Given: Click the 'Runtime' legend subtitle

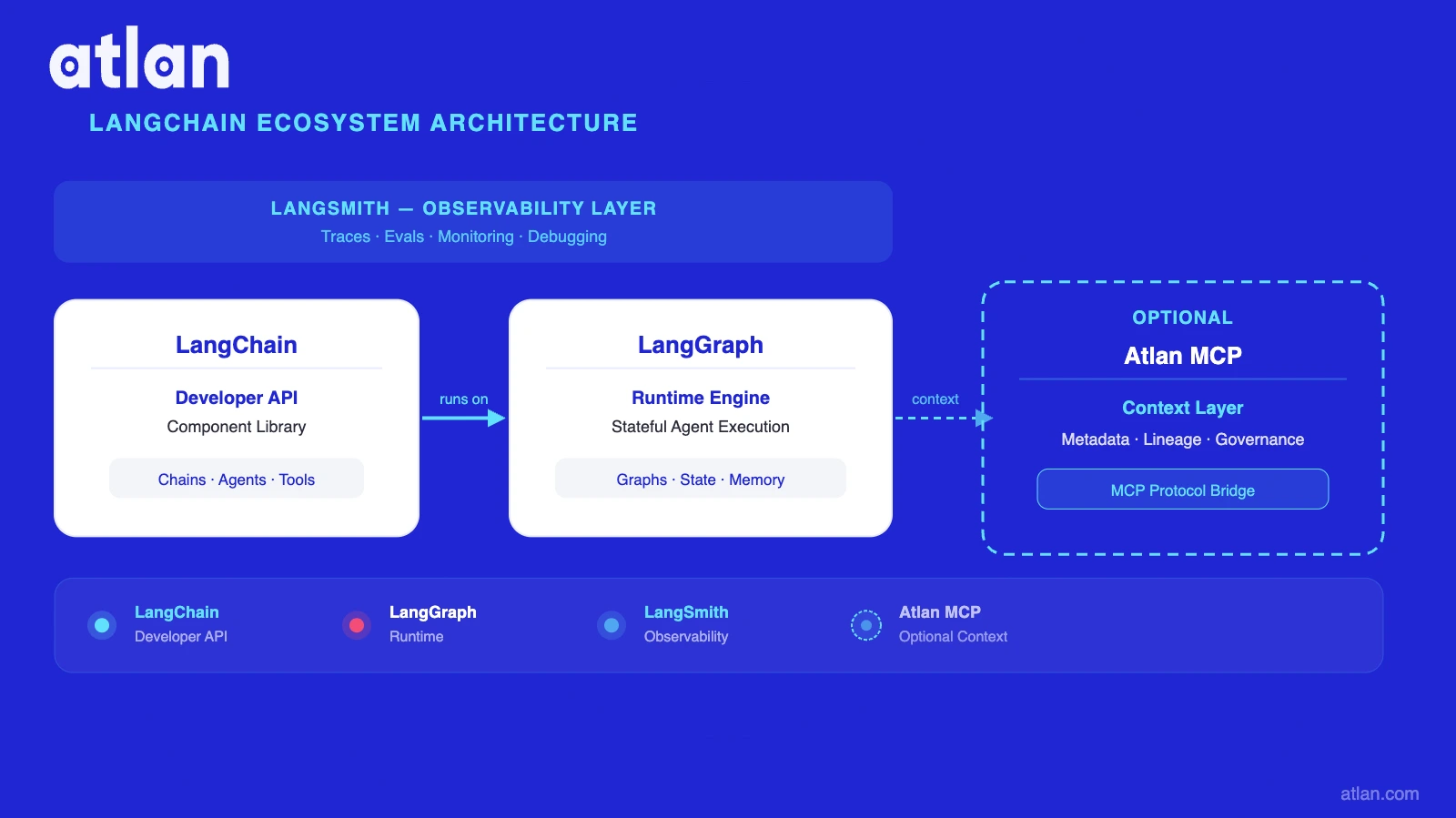Looking at the screenshot, I should (417, 637).
